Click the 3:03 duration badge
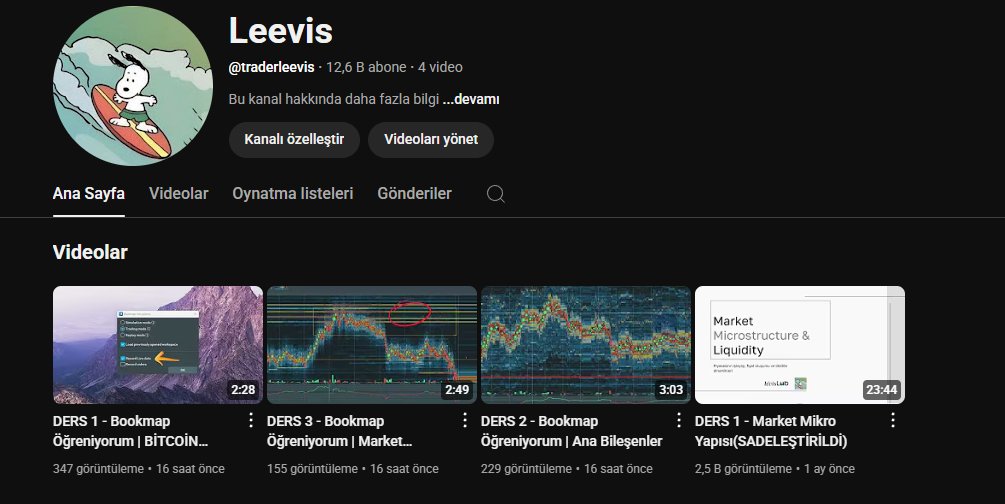Screen dimensions: 1005x504 (x=671, y=390)
